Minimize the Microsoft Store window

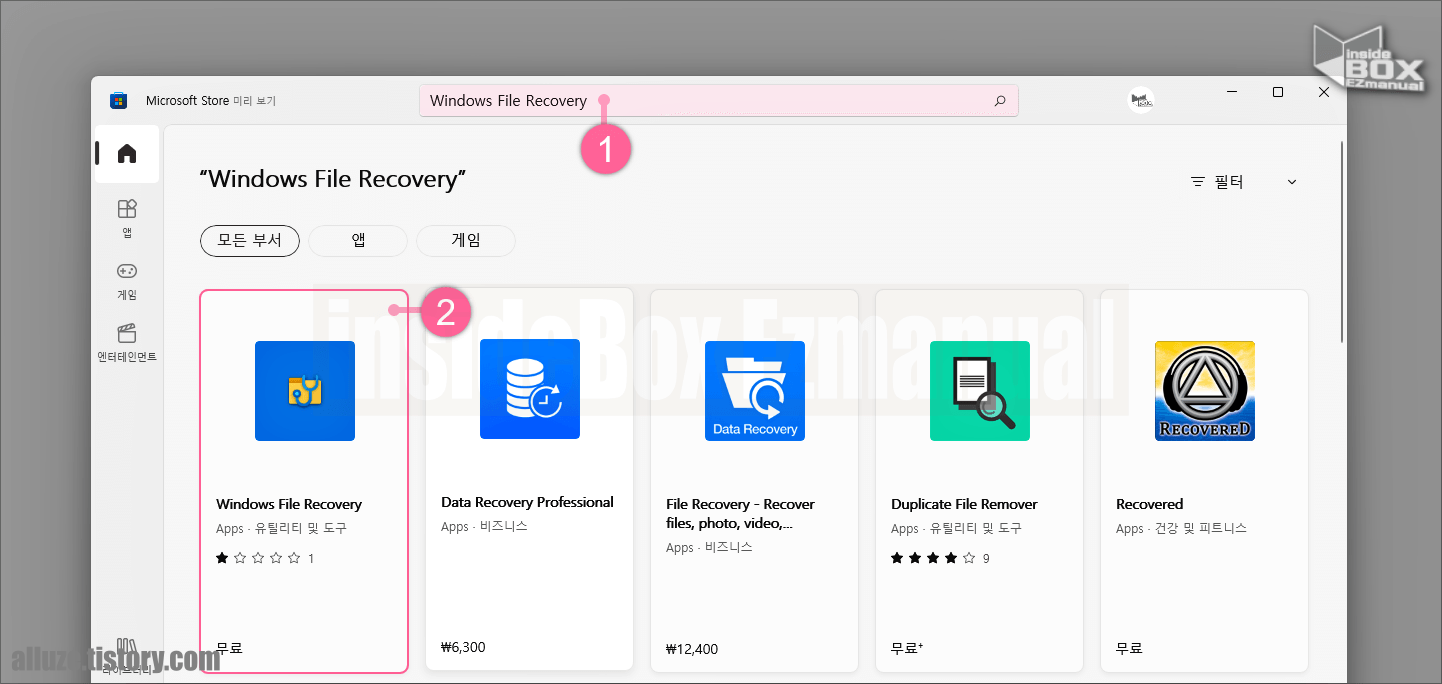1232,92
